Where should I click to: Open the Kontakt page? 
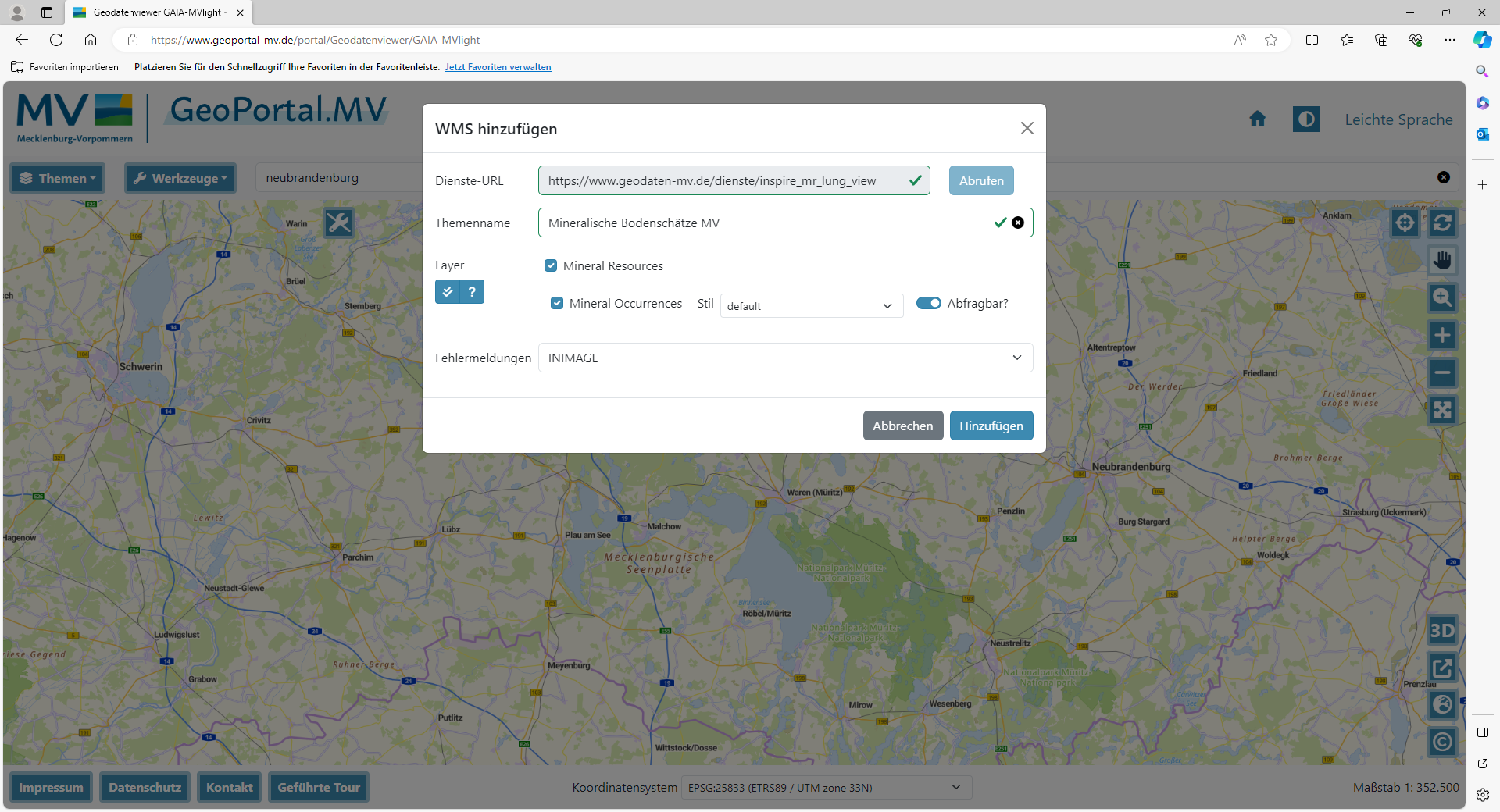(x=229, y=787)
